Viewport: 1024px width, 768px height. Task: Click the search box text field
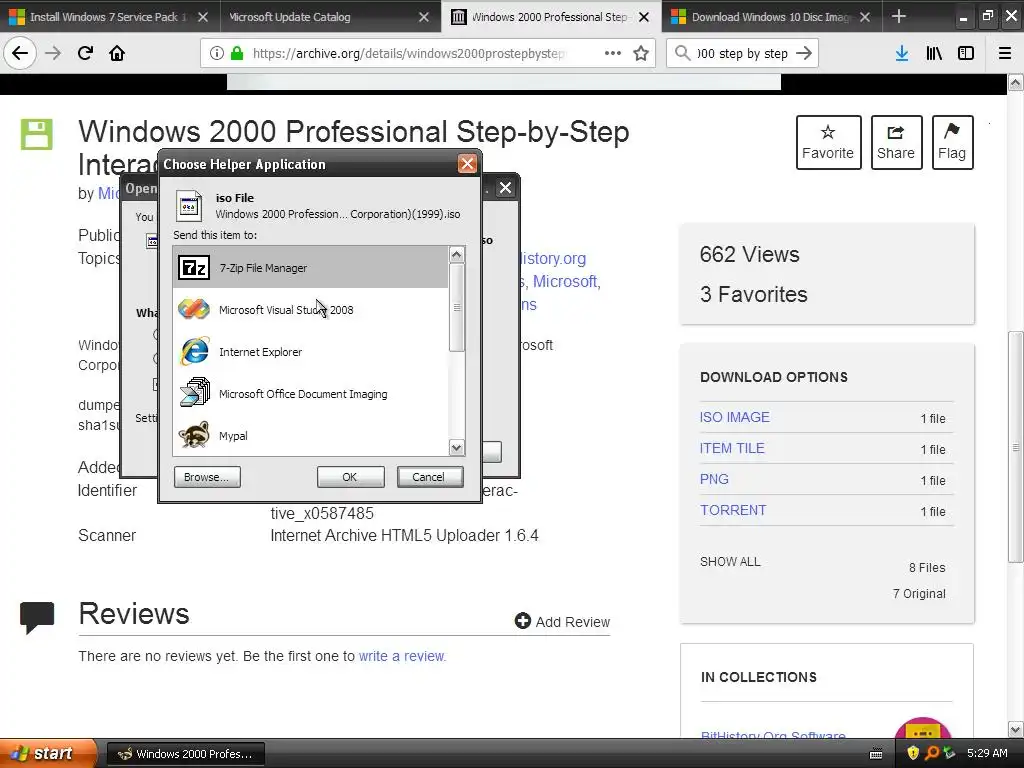[x=743, y=54]
